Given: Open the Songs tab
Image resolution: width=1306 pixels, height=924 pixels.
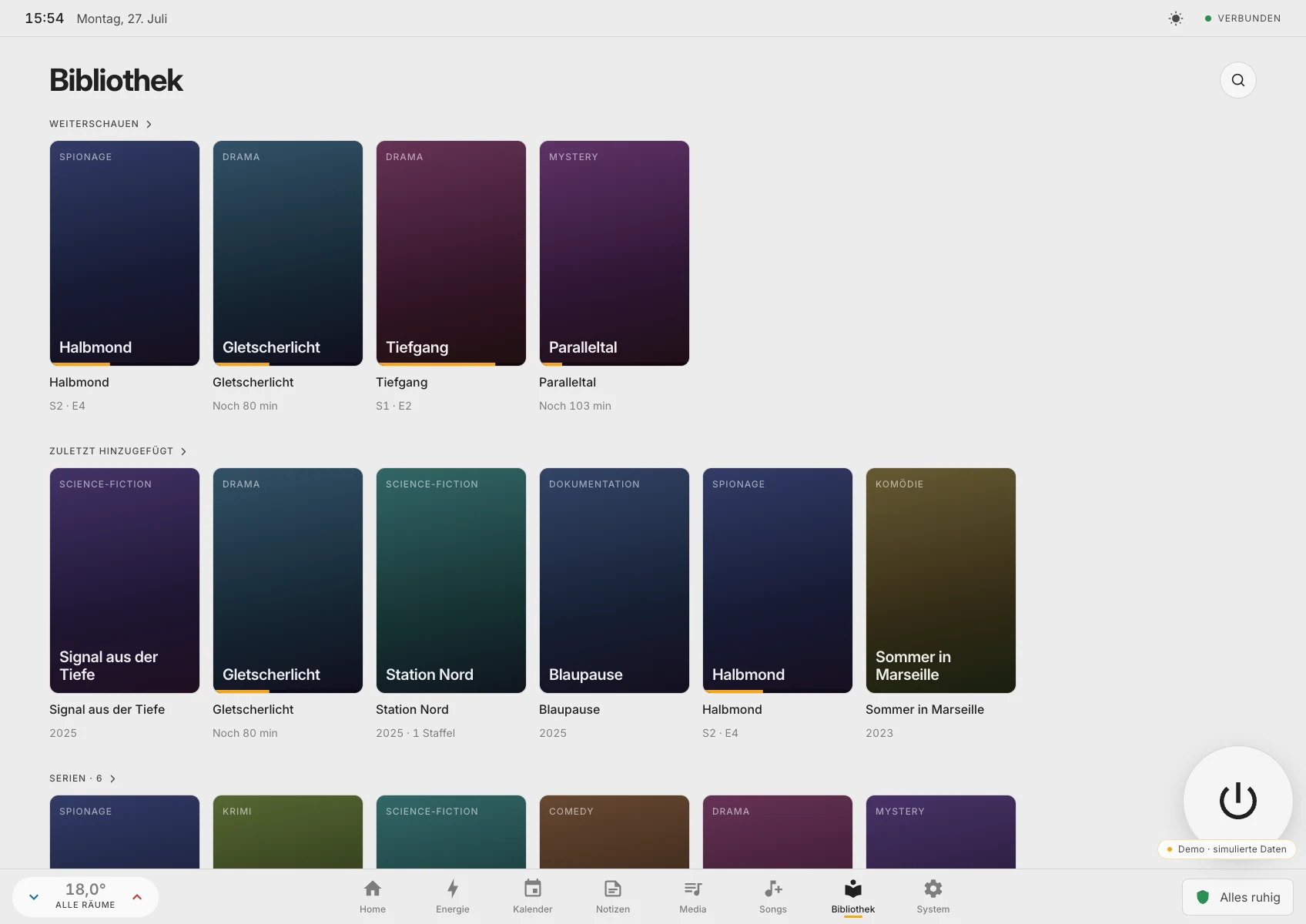Looking at the screenshot, I should click(773, 896).
